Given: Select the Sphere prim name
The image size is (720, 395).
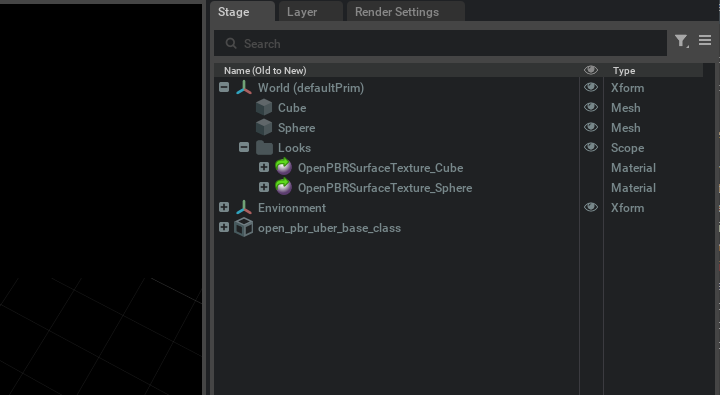Looking at the screenshot, I should (296, 128).
